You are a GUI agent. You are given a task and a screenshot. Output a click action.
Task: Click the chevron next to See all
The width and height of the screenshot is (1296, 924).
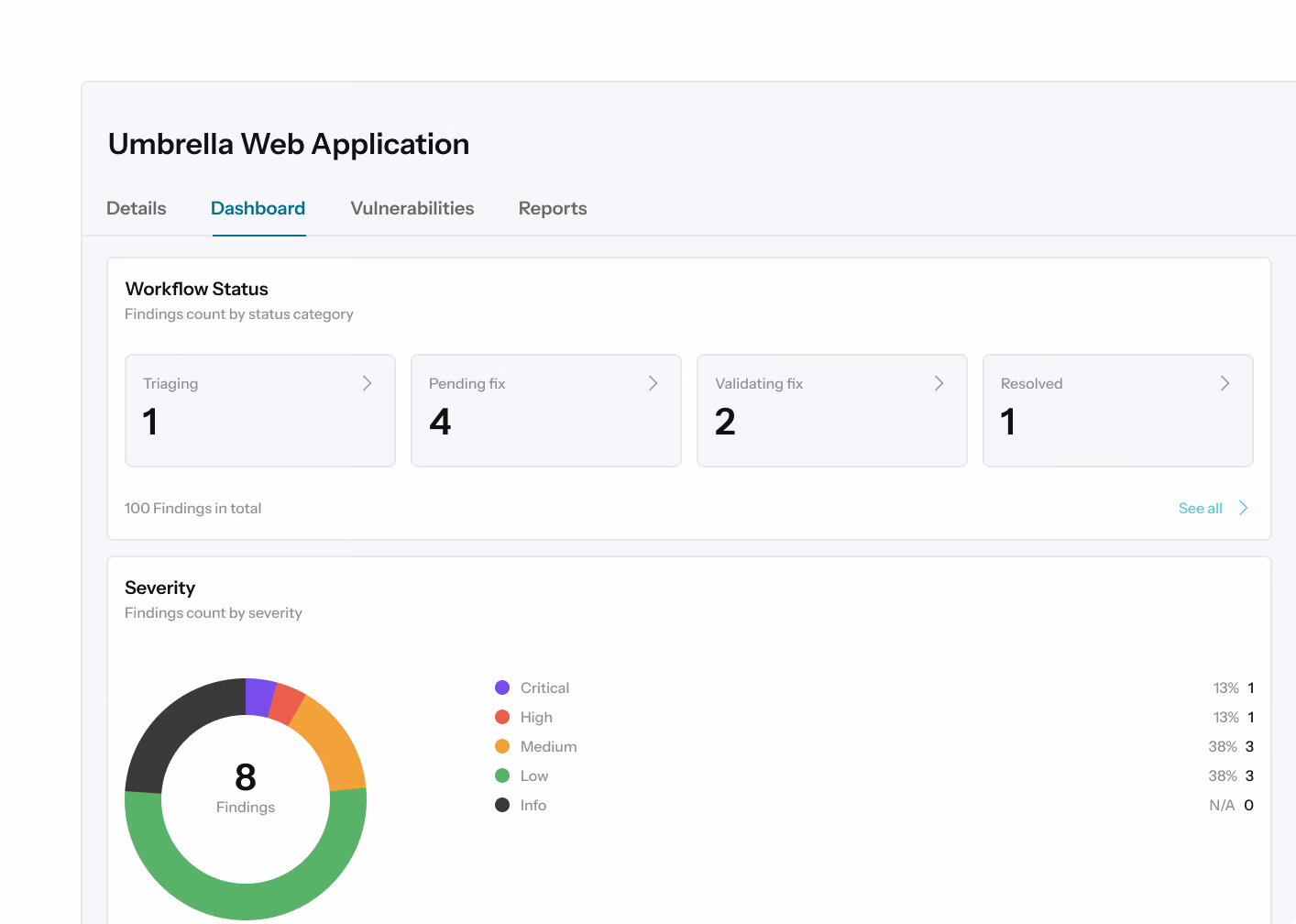1243,508
